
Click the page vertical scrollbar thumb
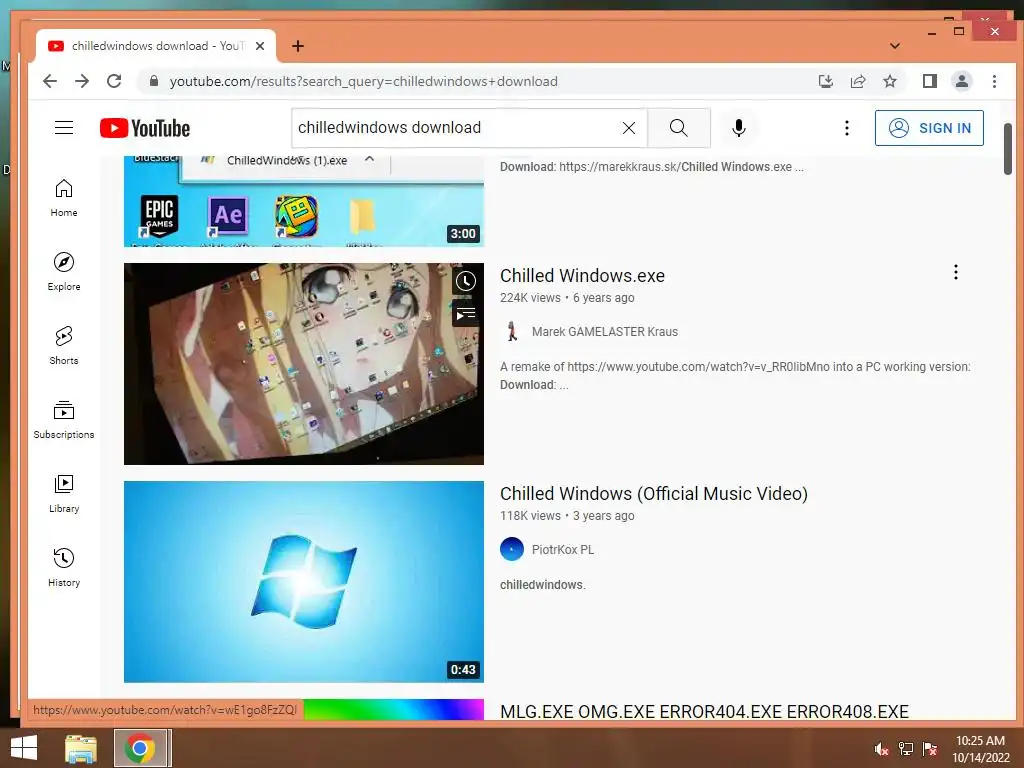1008,149
